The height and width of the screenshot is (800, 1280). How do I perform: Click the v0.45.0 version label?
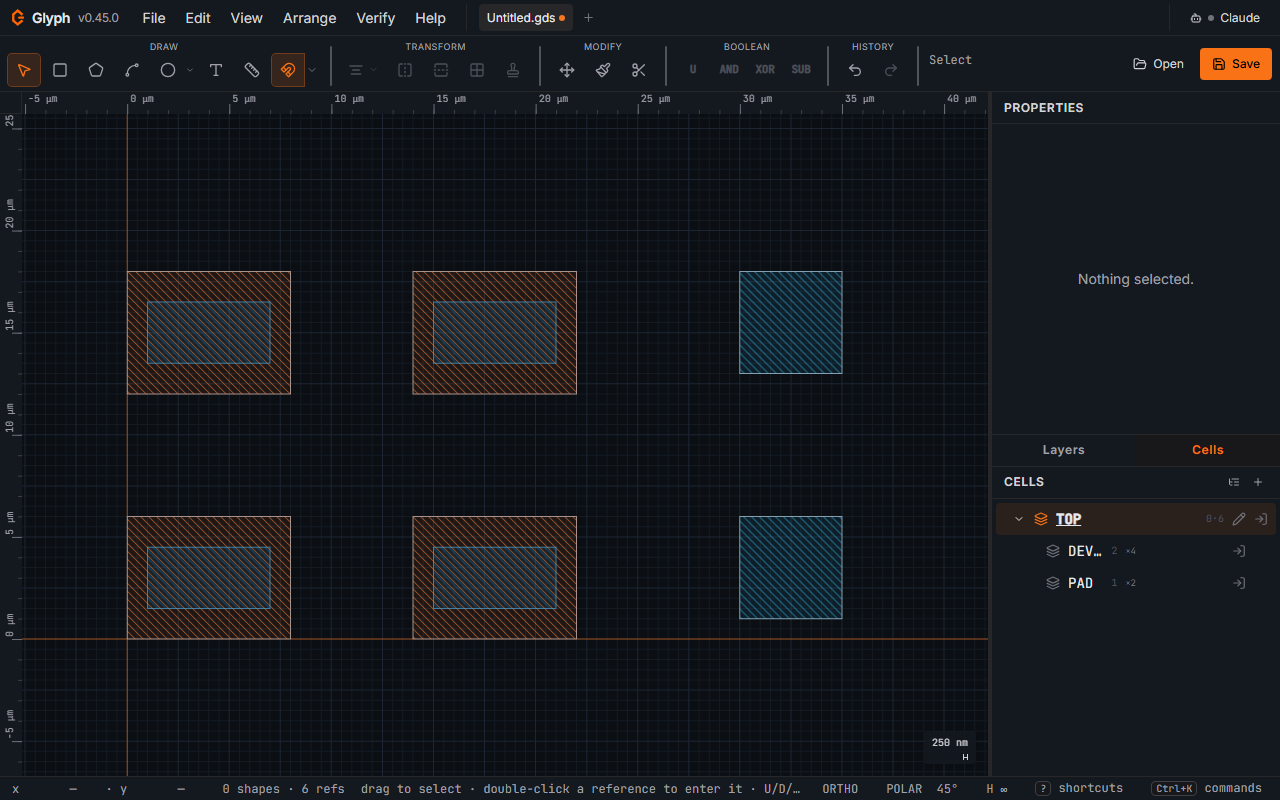pos(98,18)
